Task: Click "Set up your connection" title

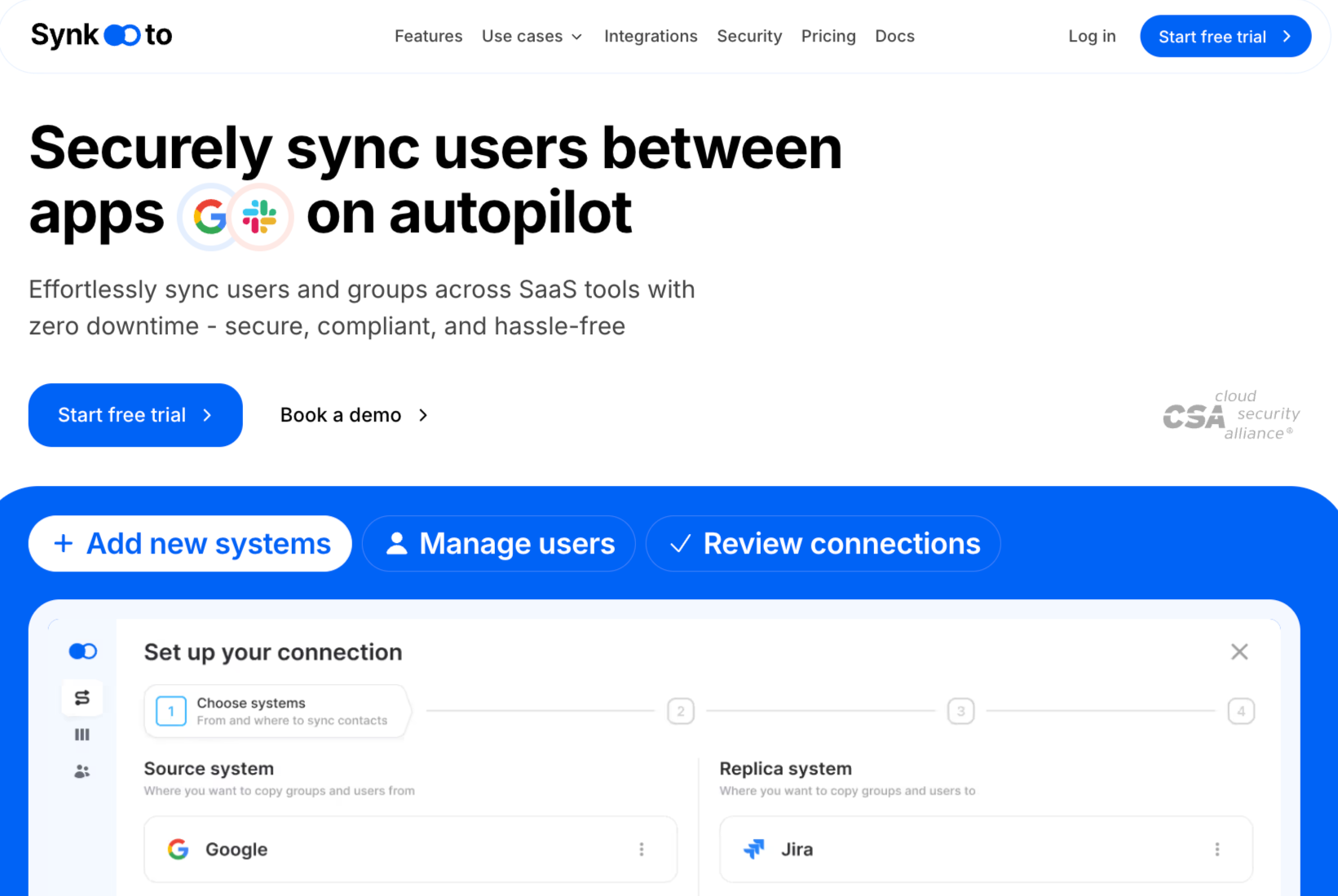Action: click(273, 652)
